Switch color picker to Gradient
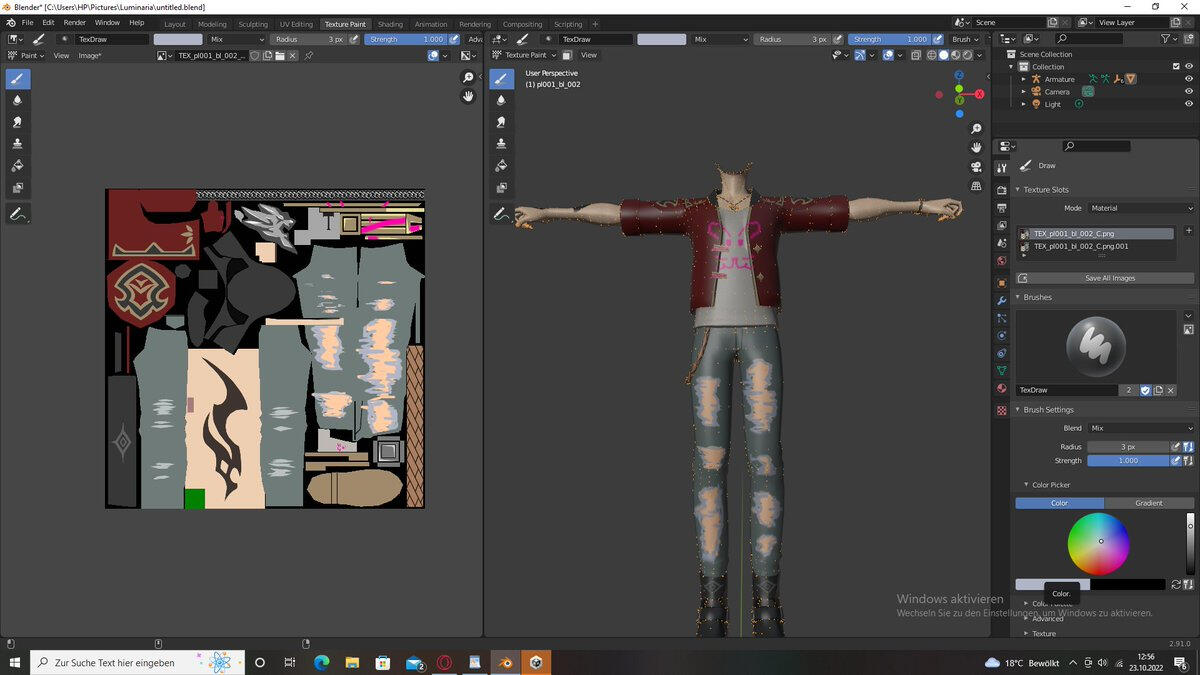This screenshot has width=1200, height=675. coord(1149,503)
